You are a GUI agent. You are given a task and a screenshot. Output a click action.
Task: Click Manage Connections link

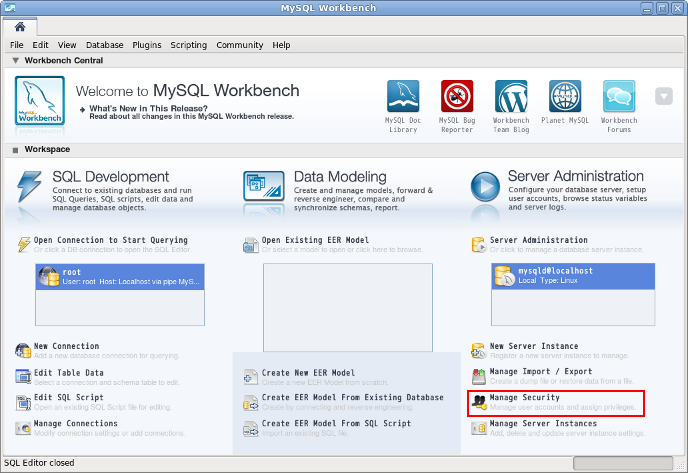pos(75,423)
